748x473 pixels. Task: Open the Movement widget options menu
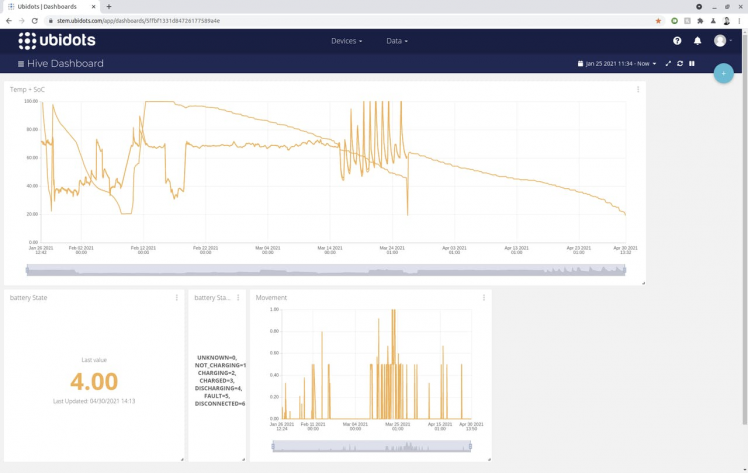coord(484,298)
